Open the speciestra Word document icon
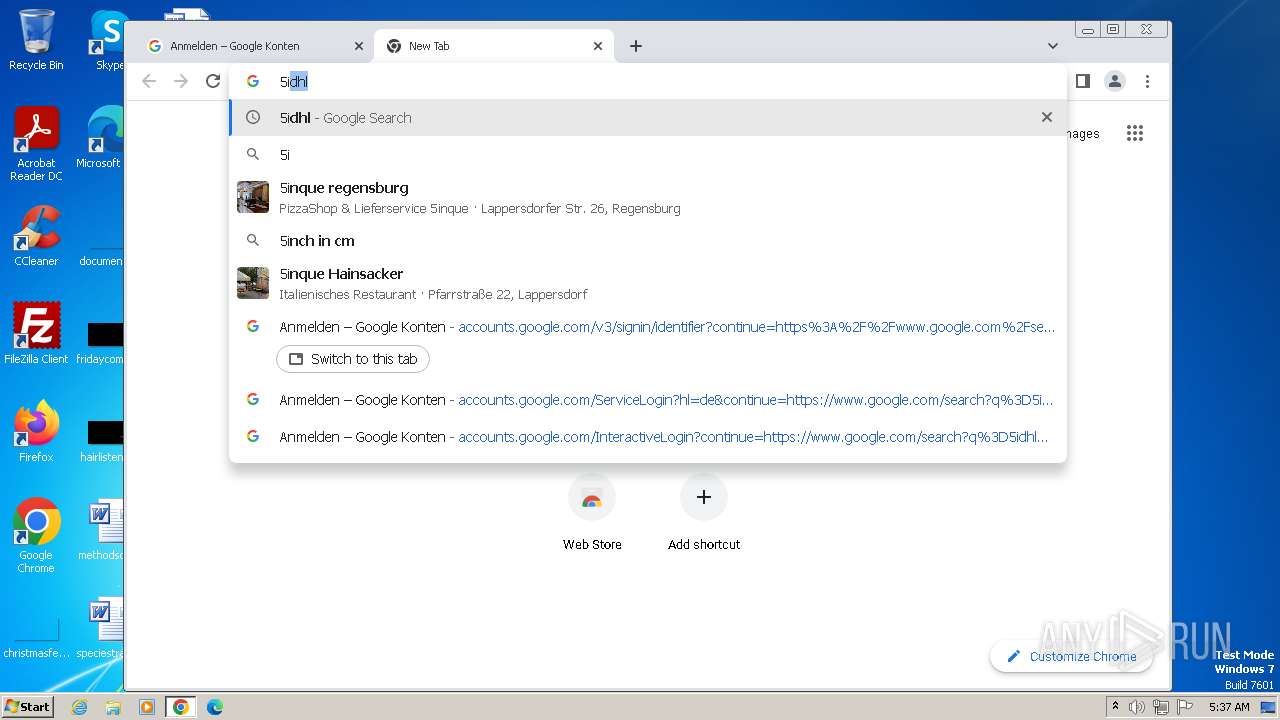Image resolution: width=1280 pixels, height=720 pixels. [100, 628]
